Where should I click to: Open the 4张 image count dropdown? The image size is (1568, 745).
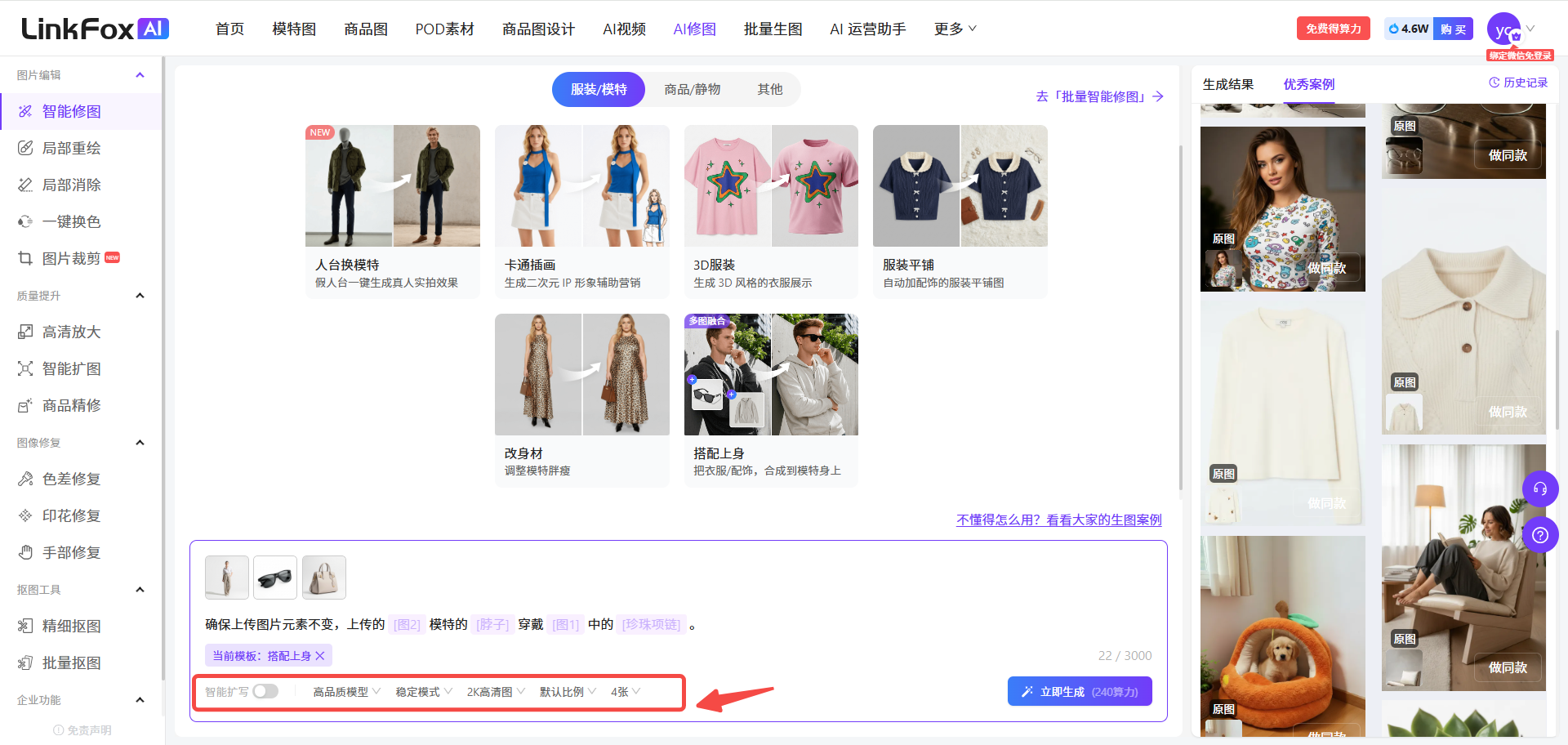(626, 692)
